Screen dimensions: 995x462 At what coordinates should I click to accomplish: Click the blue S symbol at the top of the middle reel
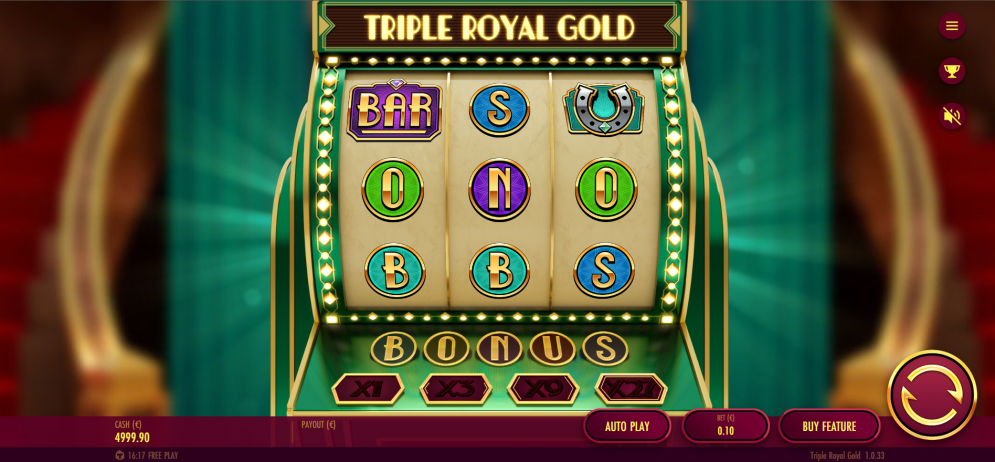pos(499,110)
